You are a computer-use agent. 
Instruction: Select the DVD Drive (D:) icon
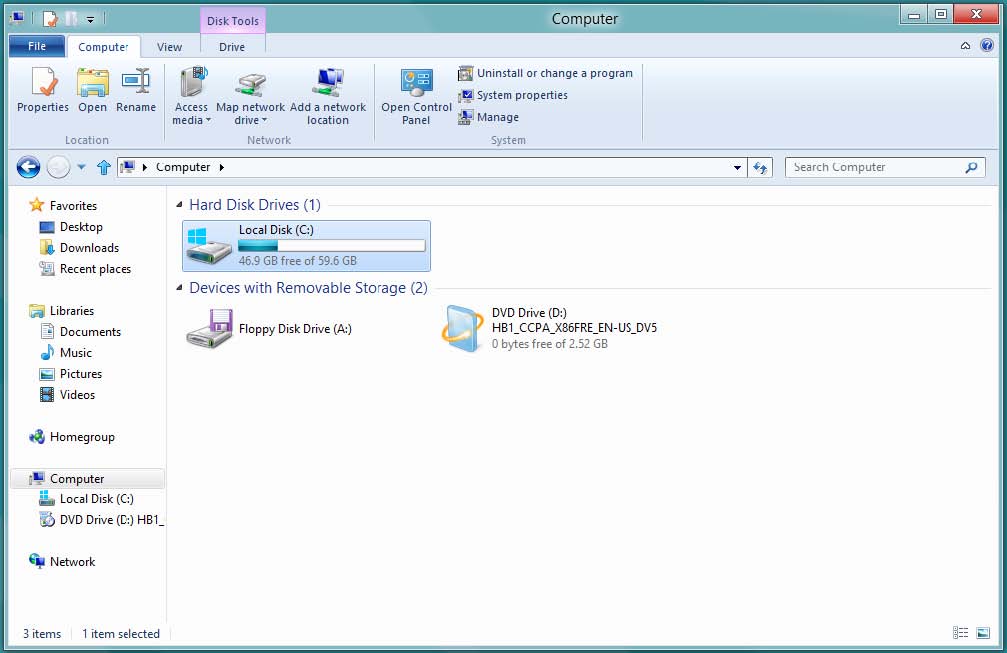tap(463, 328)
